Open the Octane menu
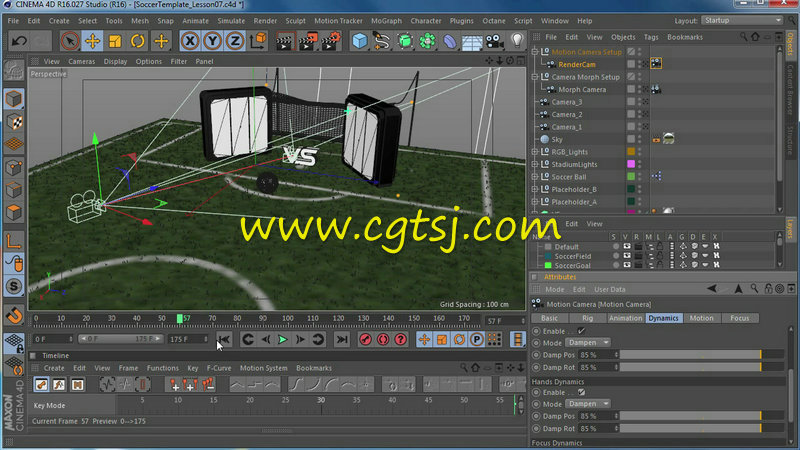This screenshot has height=450, width=800. click(494, 21)
